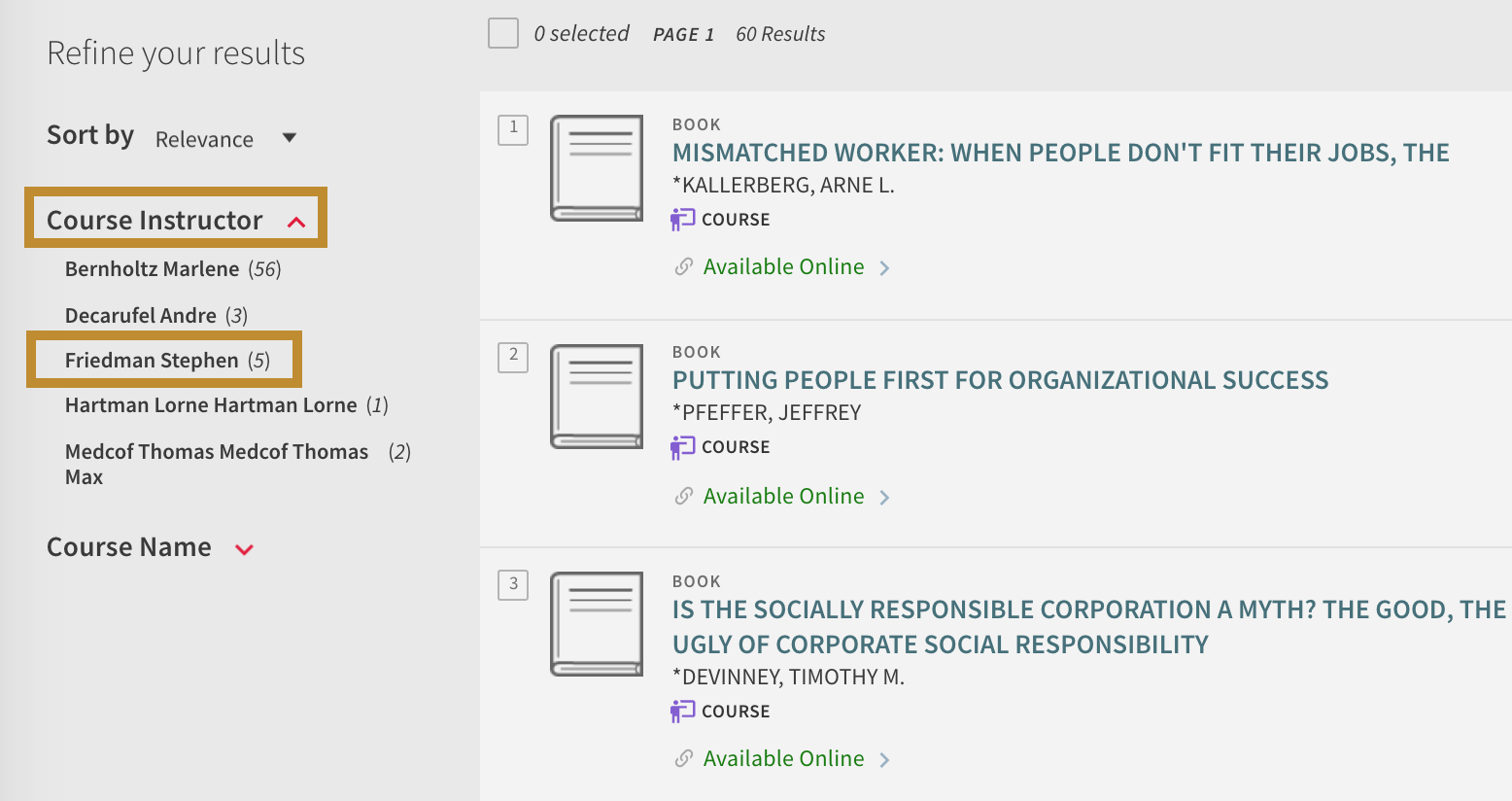Viewport: 1512px width, 801px height.
Task: Filter by instructor Friedman Stephen
Action: [152, 361]
